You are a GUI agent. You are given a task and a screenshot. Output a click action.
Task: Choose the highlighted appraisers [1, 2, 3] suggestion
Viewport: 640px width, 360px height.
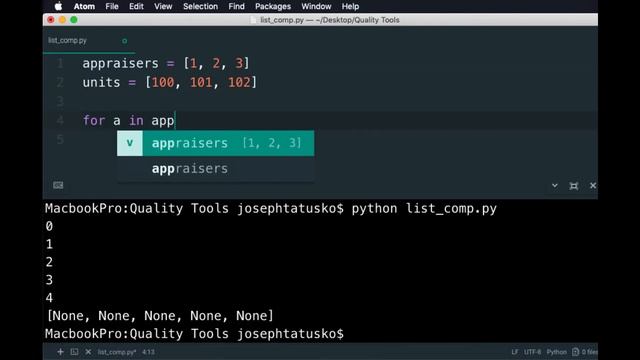(216, 143)
